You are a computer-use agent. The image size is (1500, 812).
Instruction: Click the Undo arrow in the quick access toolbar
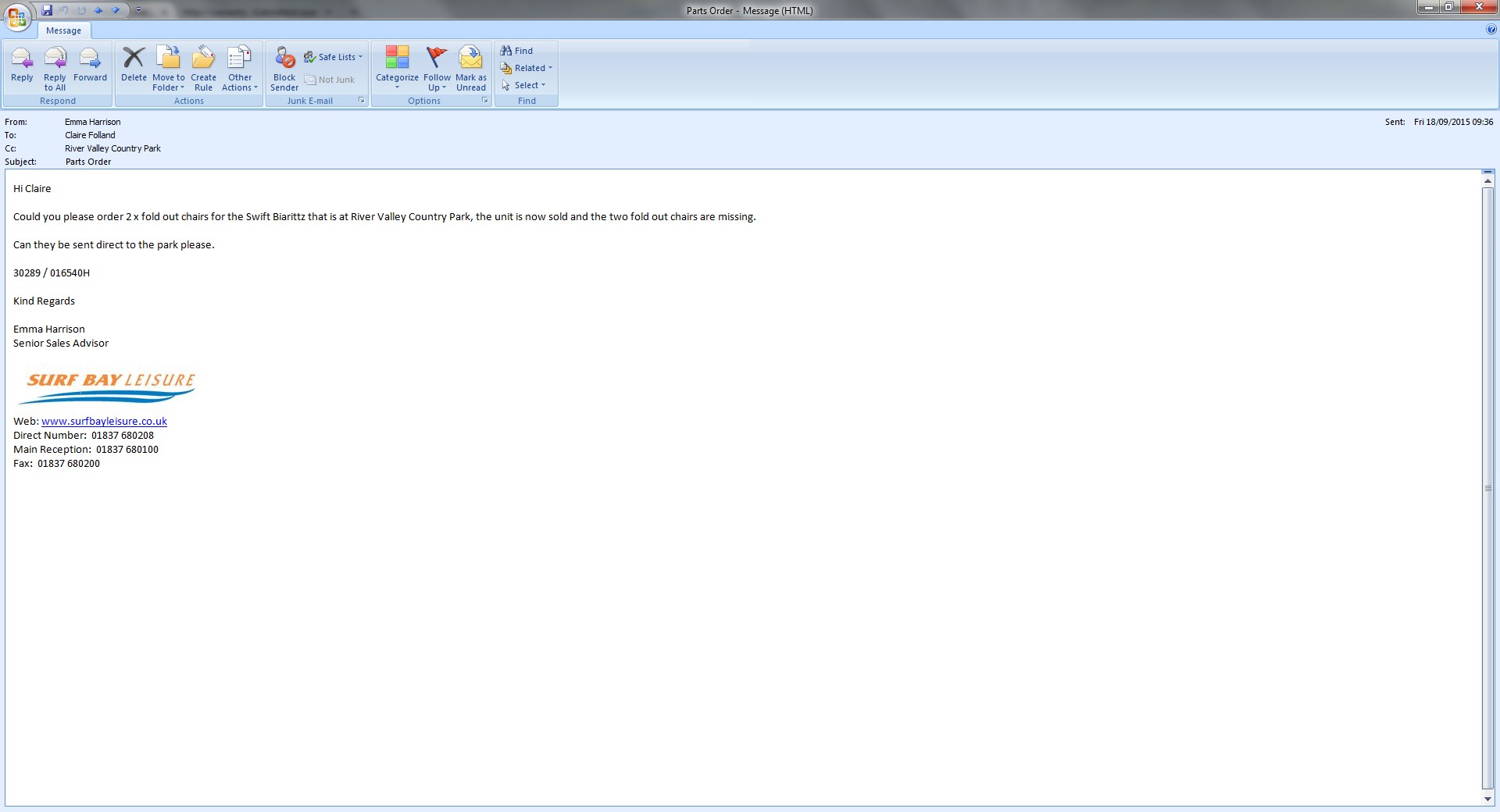(64, 10)
